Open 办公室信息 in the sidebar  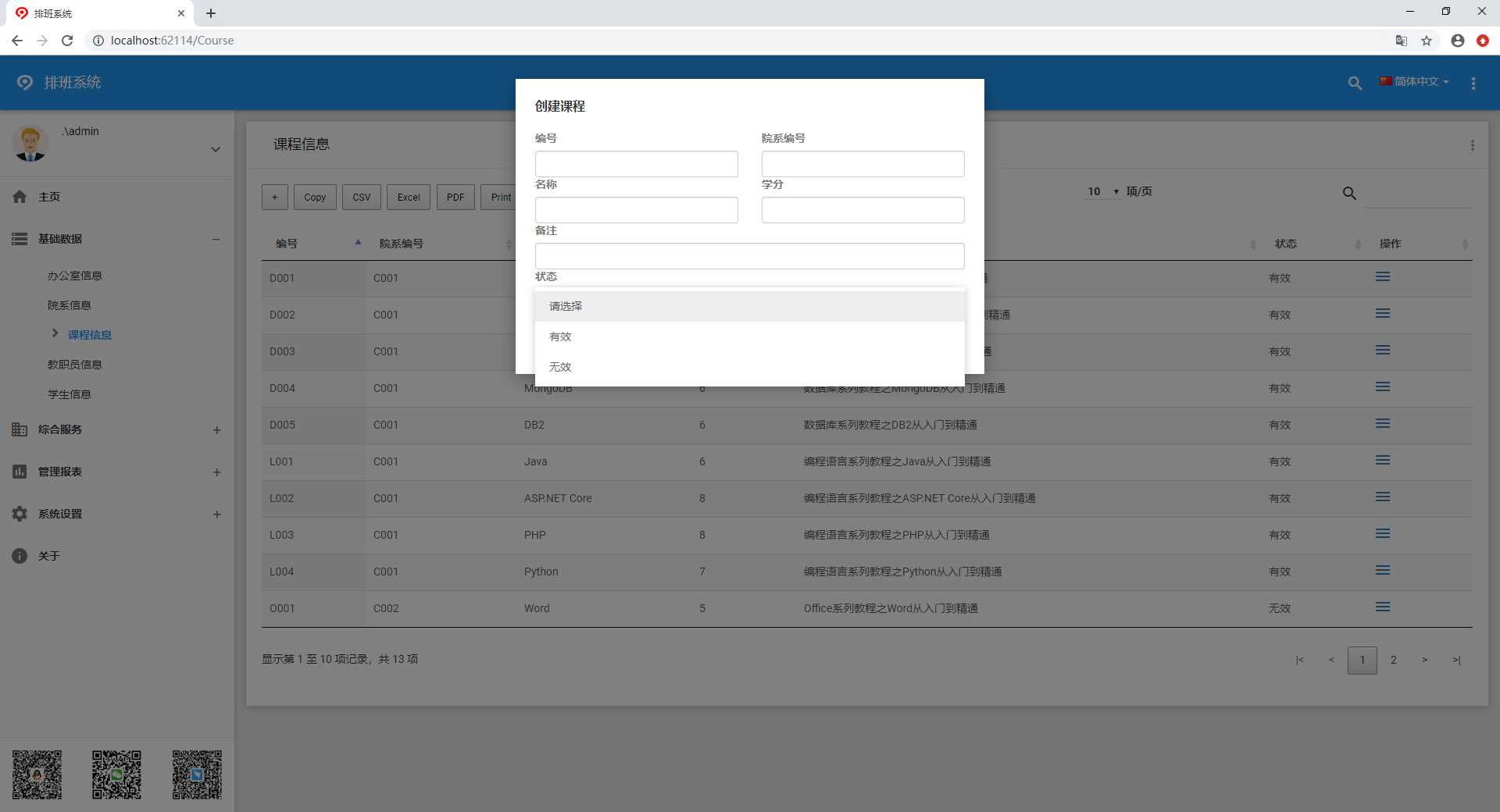click(x=75, y=276)
